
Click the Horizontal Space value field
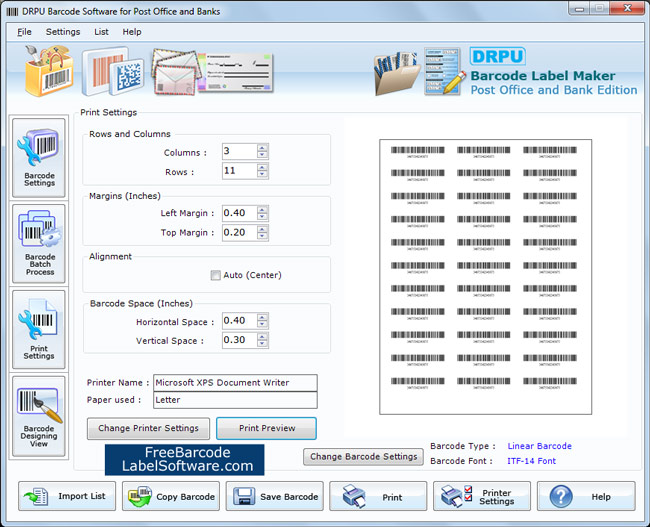[240, 321]
